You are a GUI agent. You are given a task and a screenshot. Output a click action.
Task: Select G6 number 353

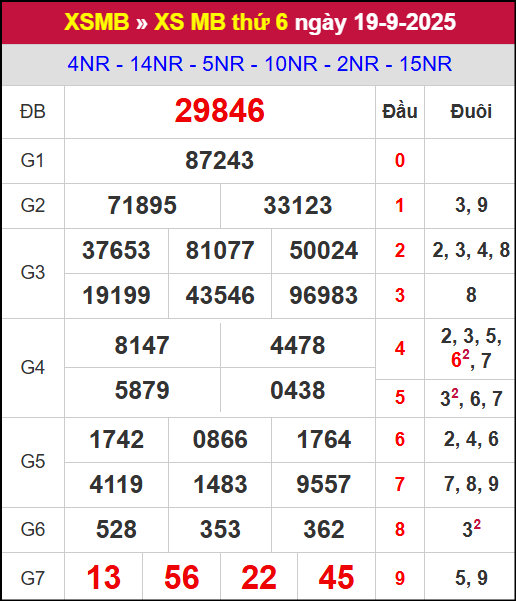tap(220, 529)
